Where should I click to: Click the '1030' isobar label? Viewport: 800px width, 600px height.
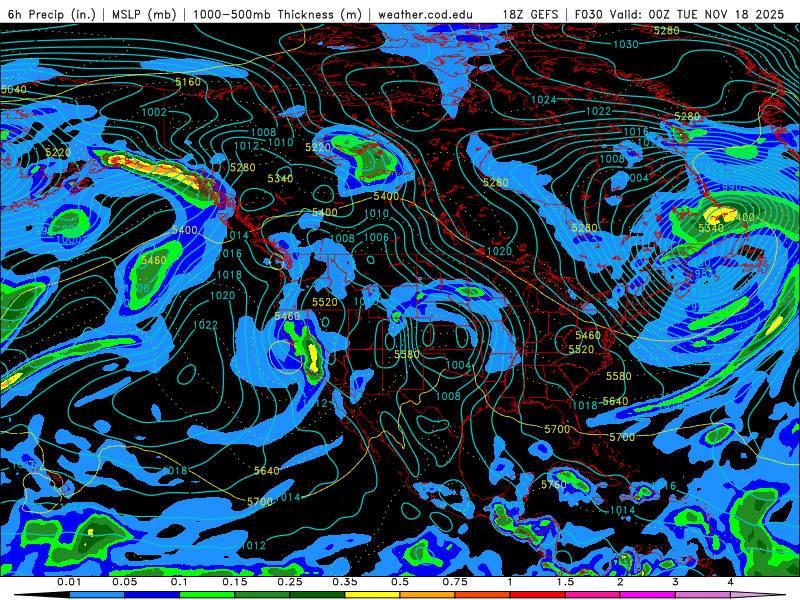click(x=626, y=44)
